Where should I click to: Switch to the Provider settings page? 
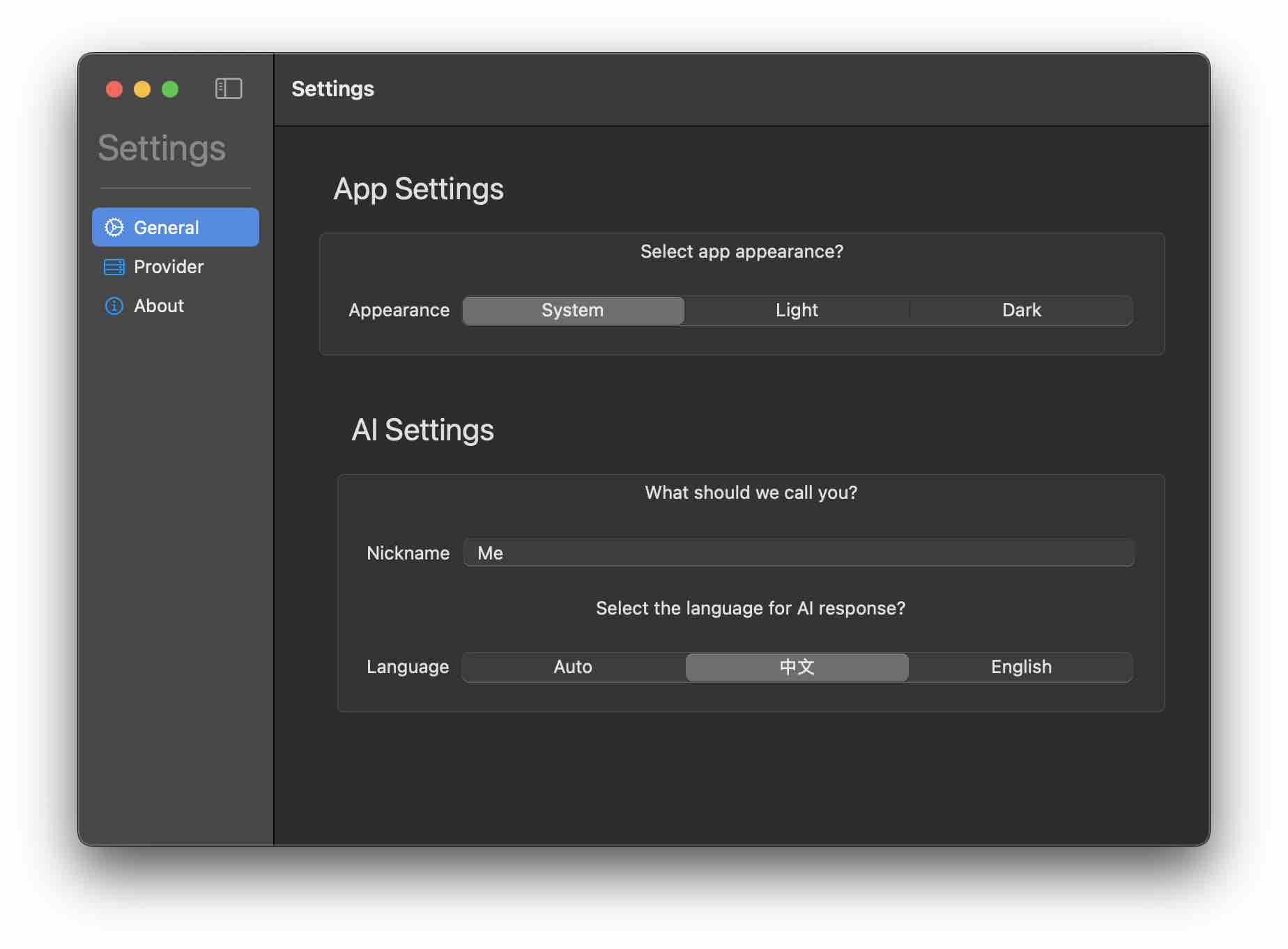click(169, 267)
